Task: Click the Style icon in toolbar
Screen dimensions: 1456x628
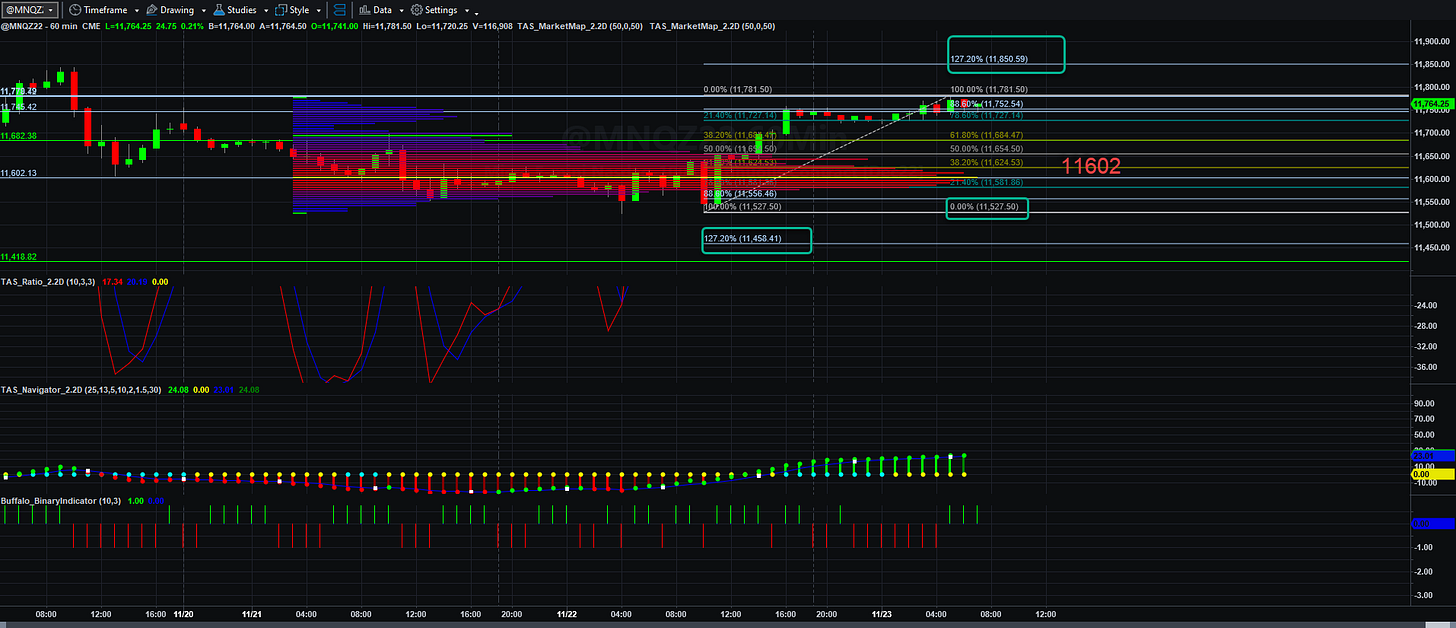Action: pos(282,9)
